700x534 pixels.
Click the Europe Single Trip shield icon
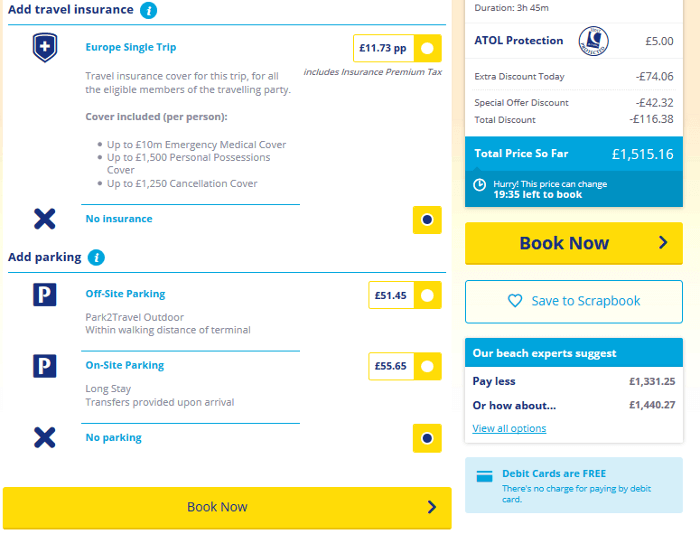(x=45, y=48)
